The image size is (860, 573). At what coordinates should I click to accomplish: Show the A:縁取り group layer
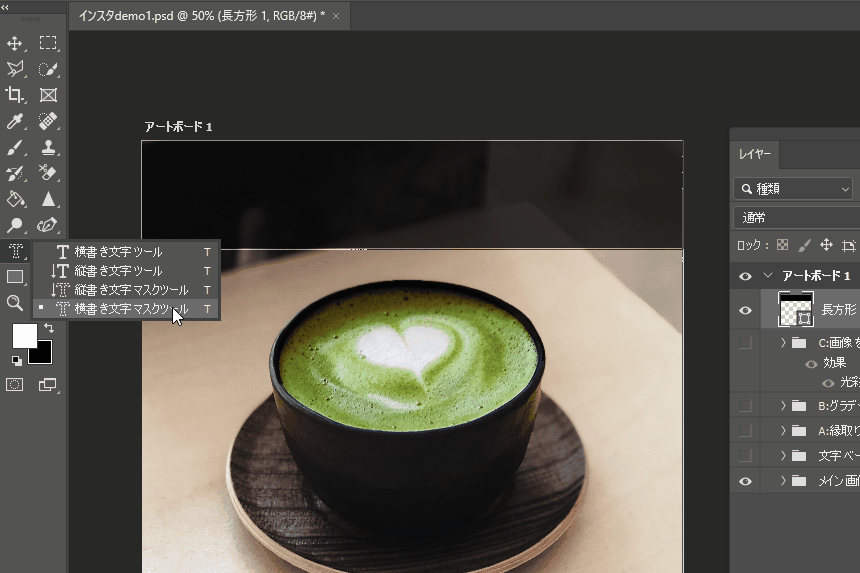click(x=745, y=430)
